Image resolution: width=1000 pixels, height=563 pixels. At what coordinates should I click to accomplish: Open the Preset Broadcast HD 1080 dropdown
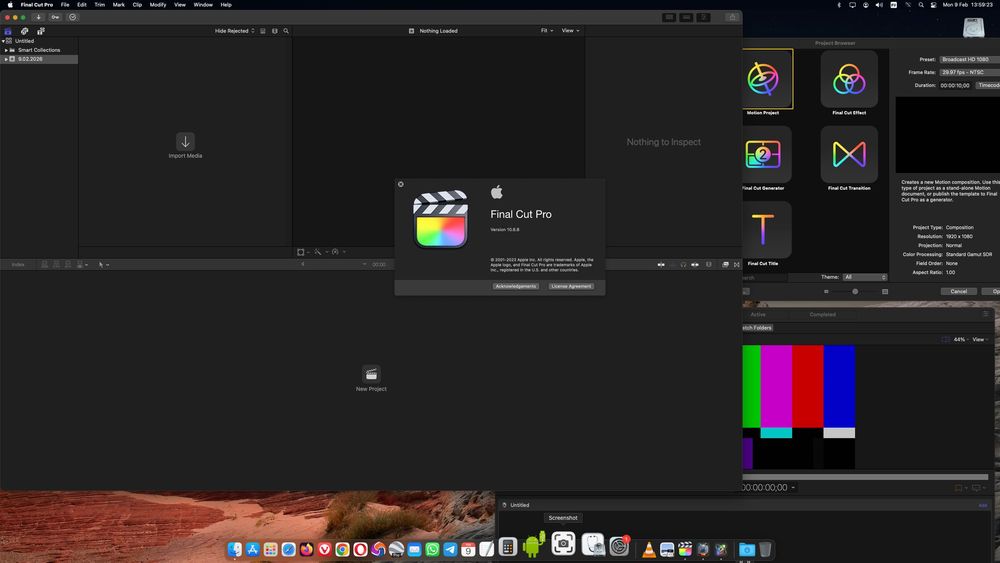click(969, 59)
